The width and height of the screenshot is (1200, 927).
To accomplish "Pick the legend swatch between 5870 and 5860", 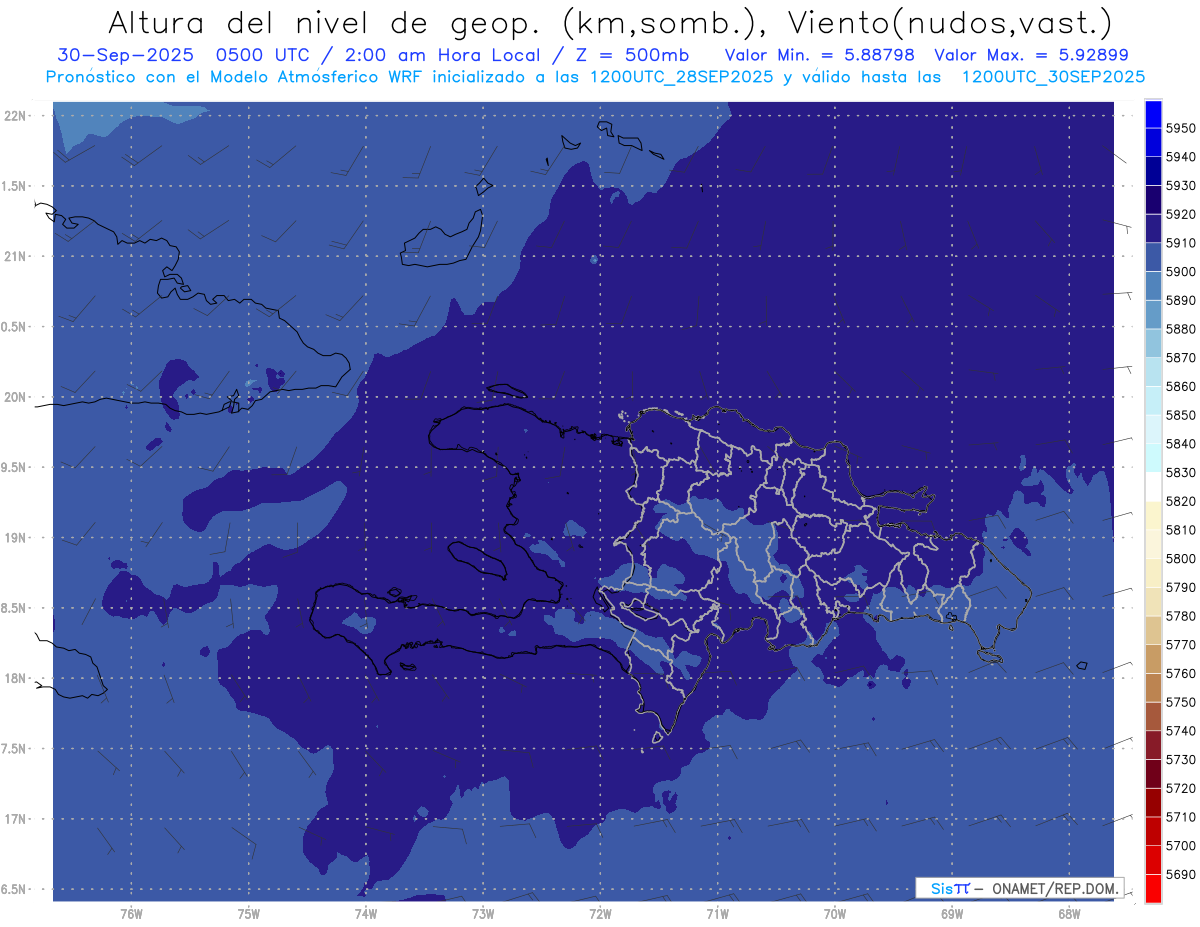I will pyautogui.click(x=1153, y=372).
